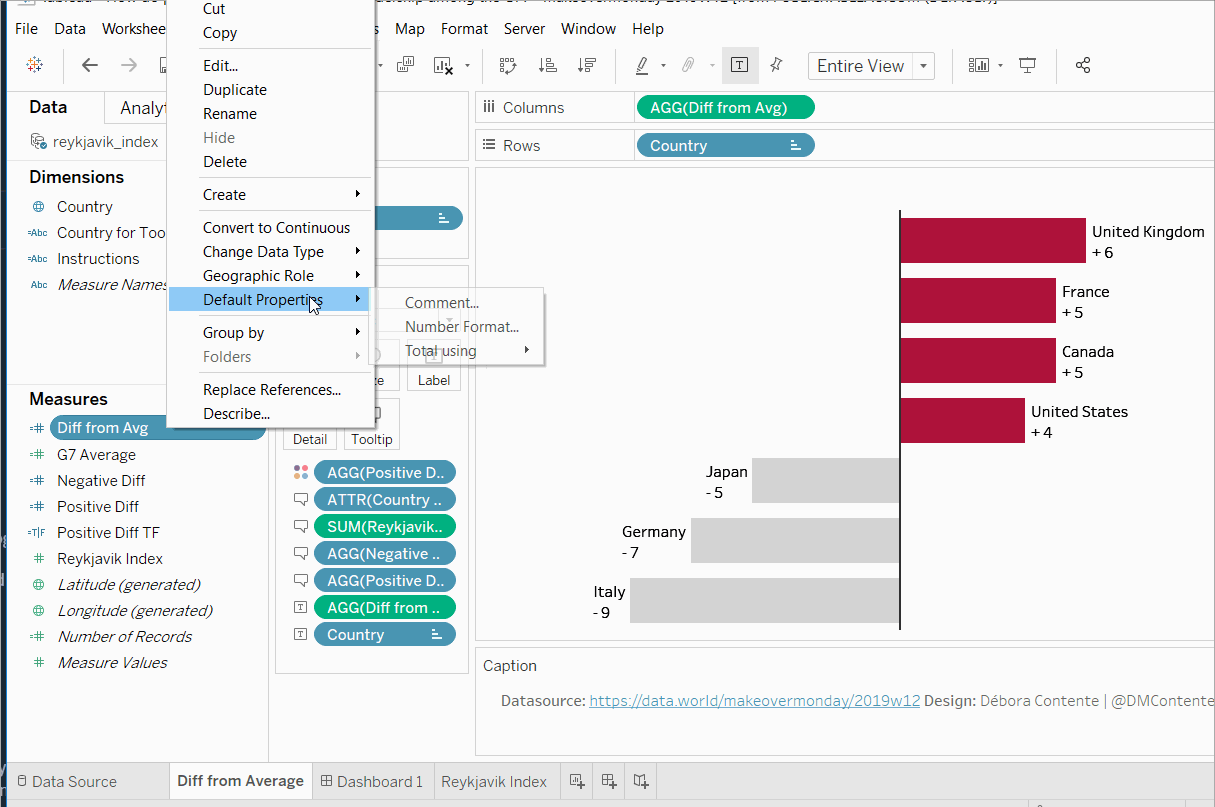
Task: Click the new worksheet icon
Action: coord(576,781)
